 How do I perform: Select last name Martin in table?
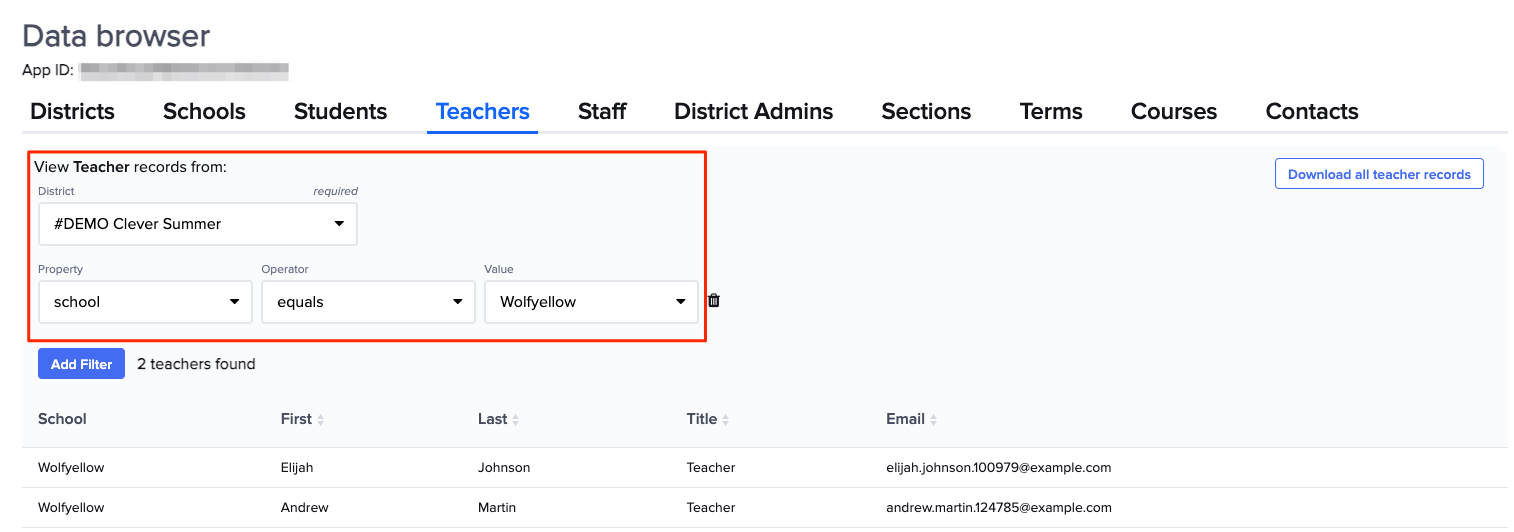tap(497, 507)
